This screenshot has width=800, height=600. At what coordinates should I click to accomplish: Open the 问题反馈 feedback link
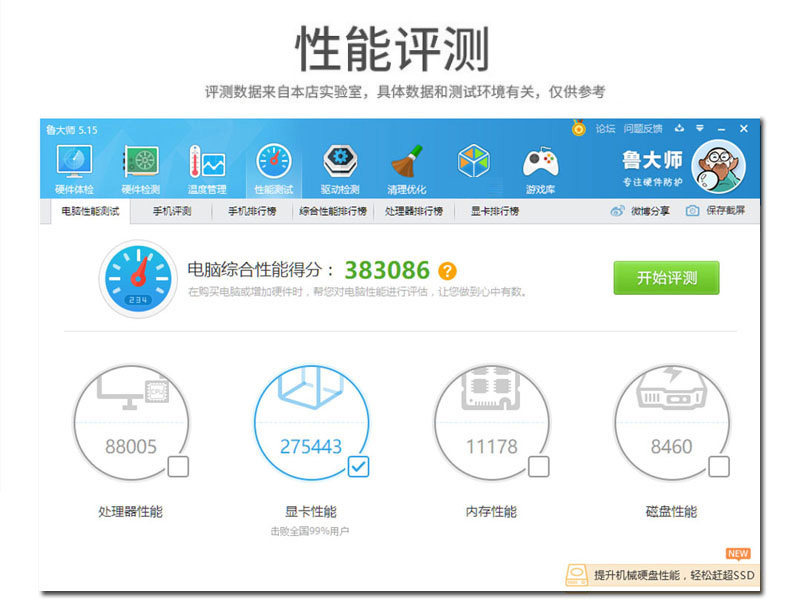[x=643, y=129]
